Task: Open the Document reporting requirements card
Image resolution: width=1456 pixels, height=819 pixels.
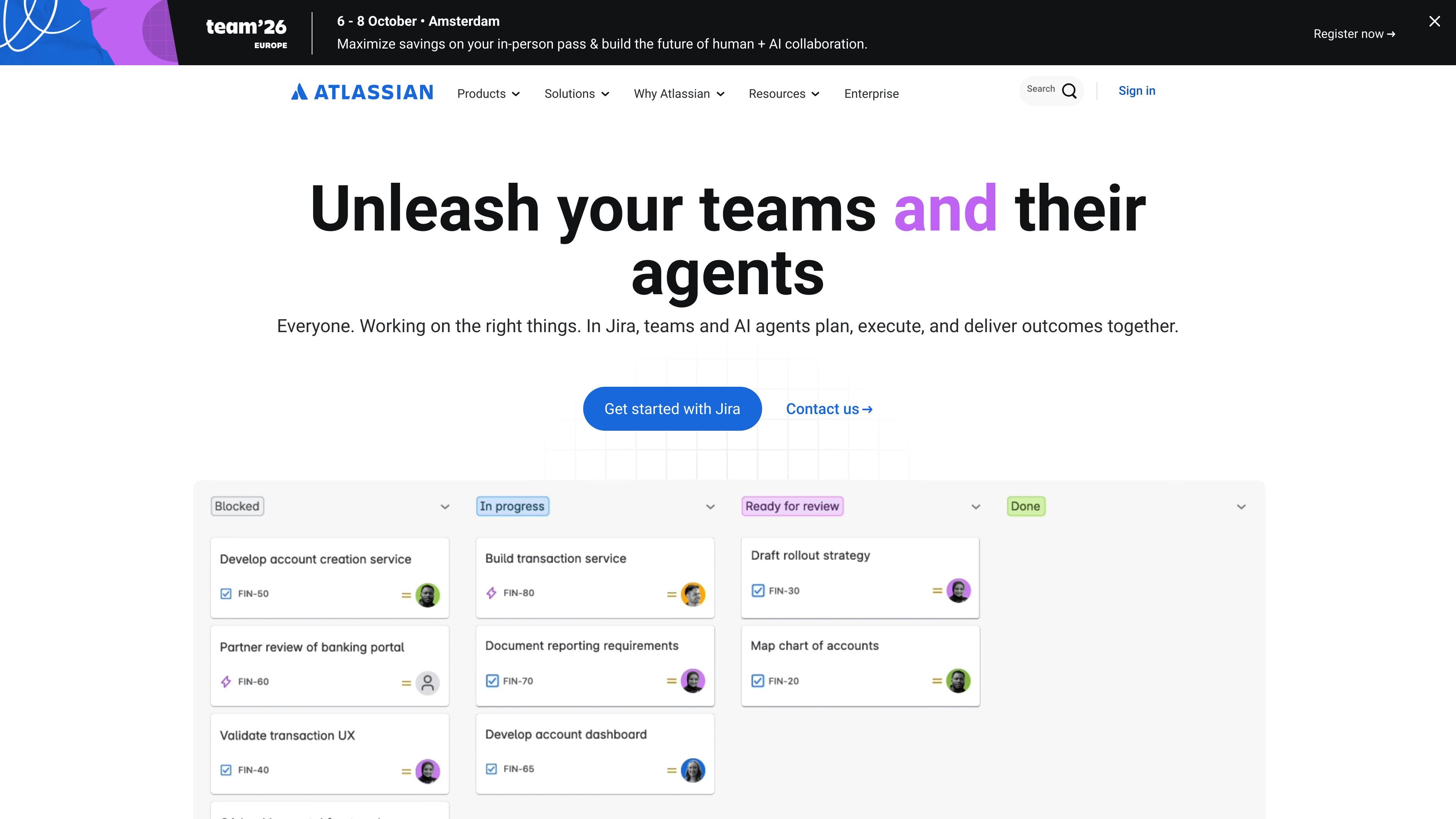Action: tap(595, 666)
